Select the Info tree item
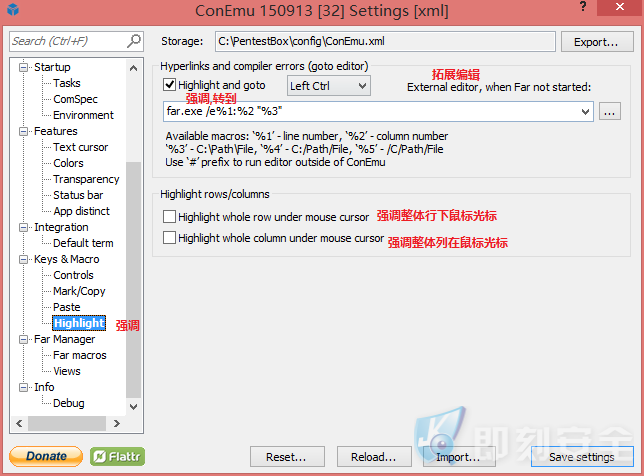The width and height of the screenshot is (644, 476). click(x=44, y=387)
